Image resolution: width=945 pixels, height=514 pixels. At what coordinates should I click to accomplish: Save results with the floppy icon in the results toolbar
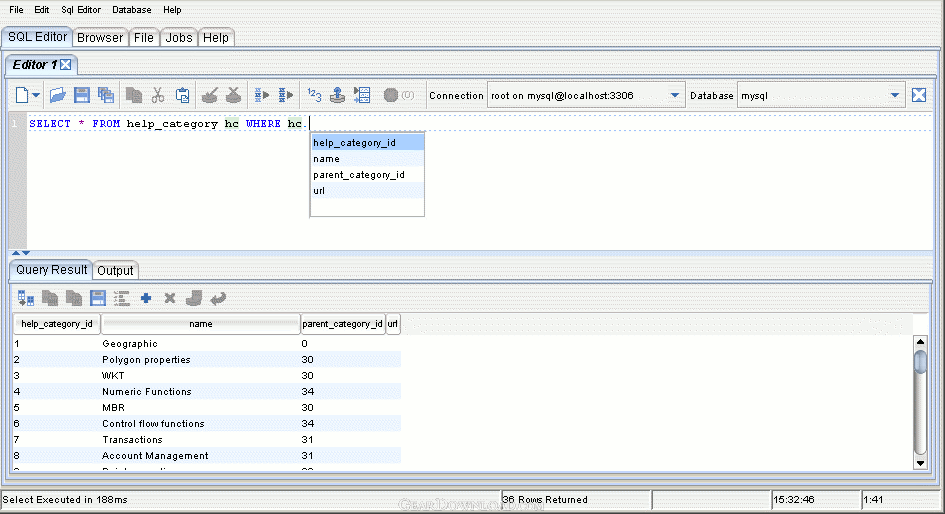(98, 298)
